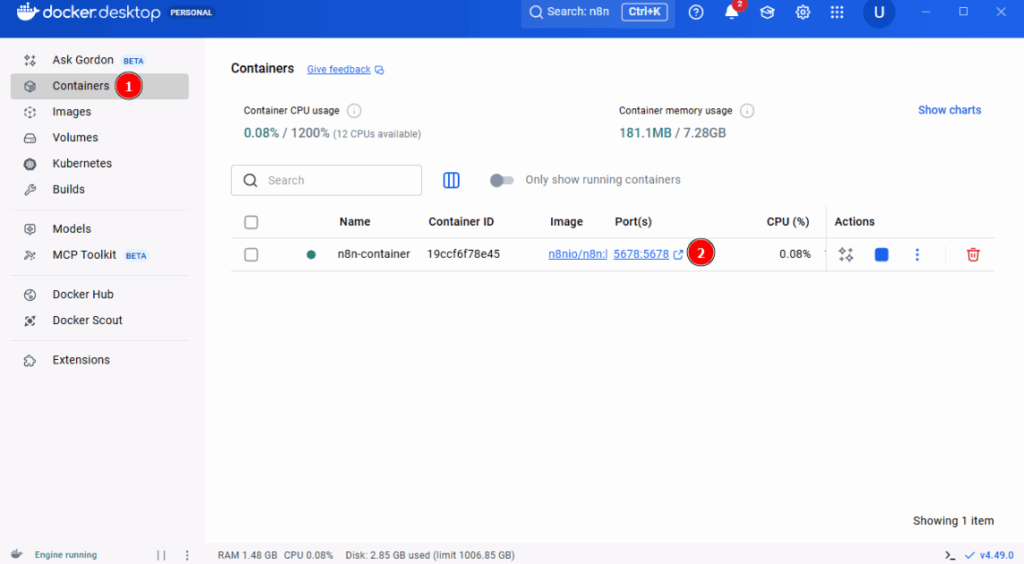The image size is (1024, 564).
Task: Click Show charts link
Action: click(949, 110)
